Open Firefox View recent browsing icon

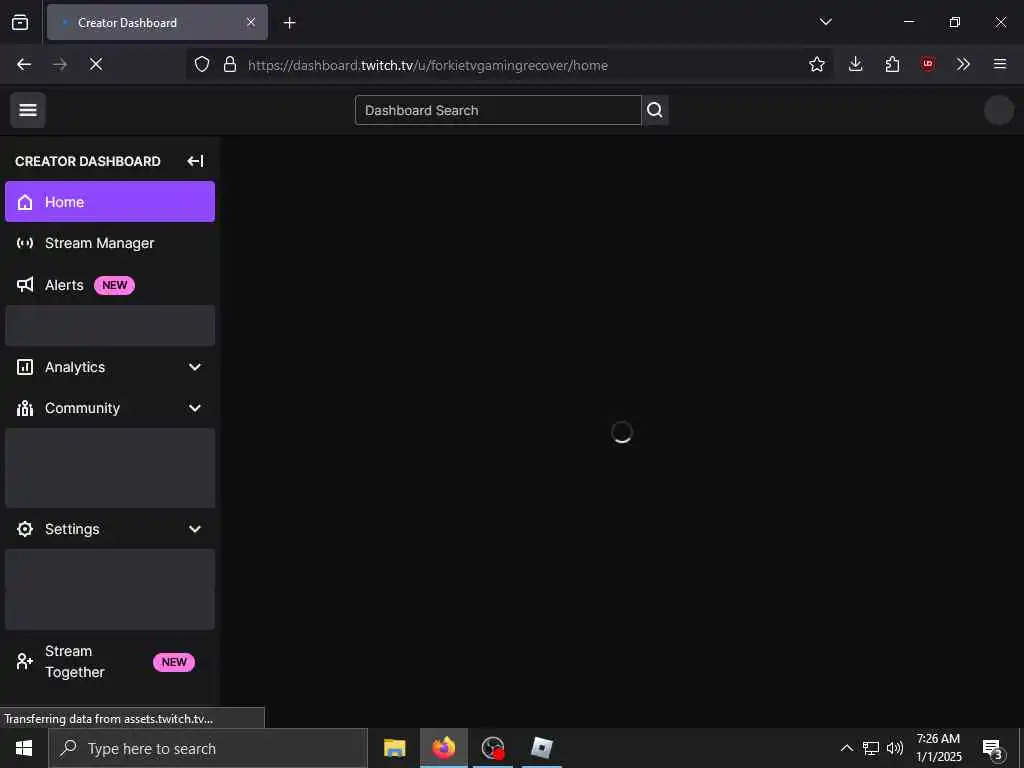20,22
